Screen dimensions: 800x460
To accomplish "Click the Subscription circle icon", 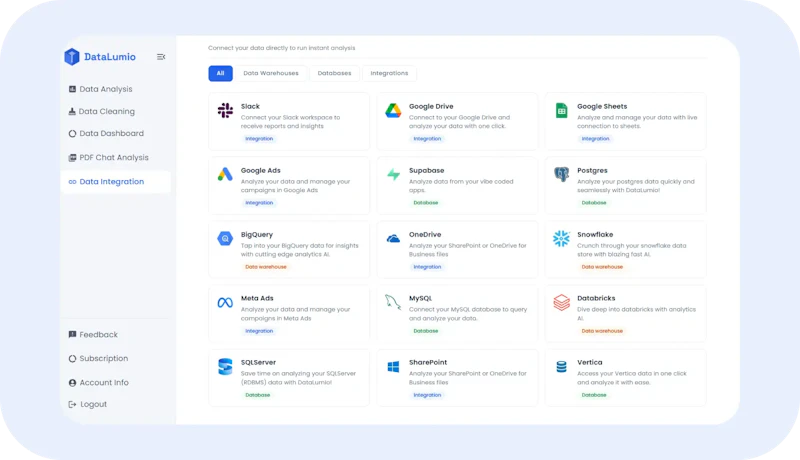I will coord(72,359).
